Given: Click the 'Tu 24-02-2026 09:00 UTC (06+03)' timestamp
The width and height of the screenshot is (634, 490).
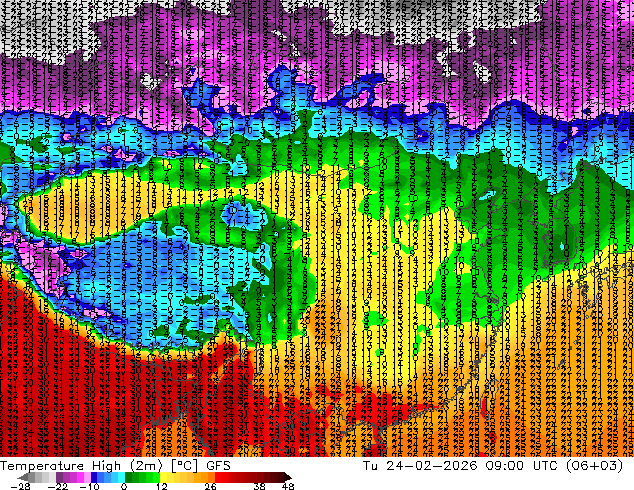Looking at the screenshot, I should pyautogui.click(x=493, y=466).
